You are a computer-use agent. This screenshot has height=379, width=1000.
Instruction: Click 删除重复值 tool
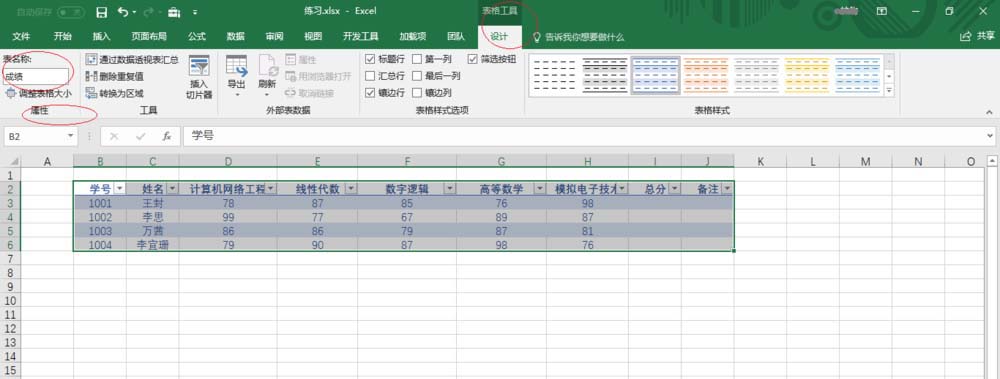pos(115,76)
